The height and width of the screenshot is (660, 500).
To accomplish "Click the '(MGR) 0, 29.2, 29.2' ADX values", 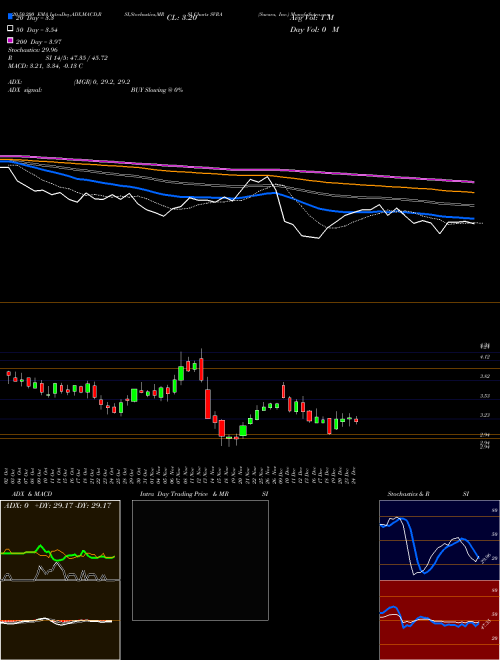I will tap(102, 82).
